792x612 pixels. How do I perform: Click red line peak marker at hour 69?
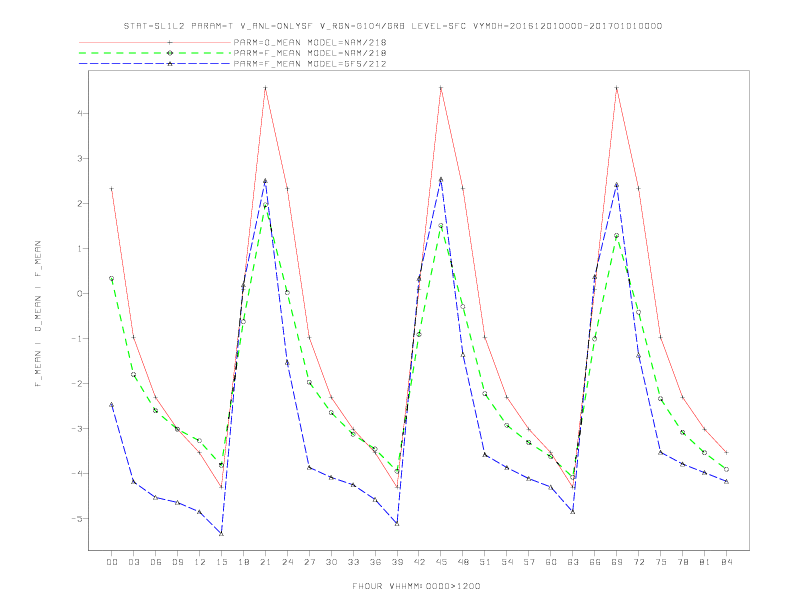(x=617, y=88)
